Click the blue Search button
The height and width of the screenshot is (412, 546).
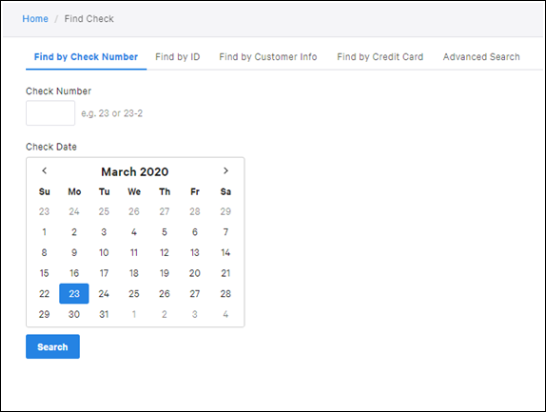point(53,347)
